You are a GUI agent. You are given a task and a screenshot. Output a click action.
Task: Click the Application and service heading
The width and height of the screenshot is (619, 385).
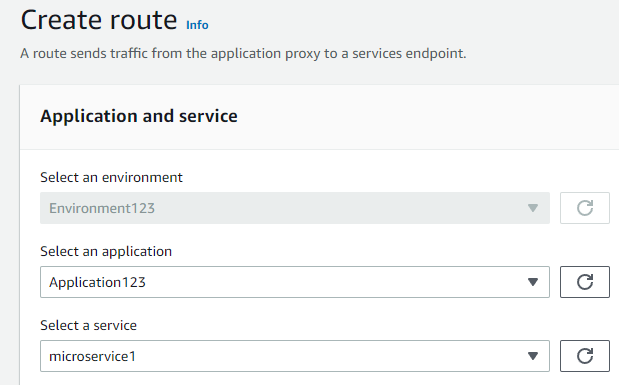(x=139, y=116)
